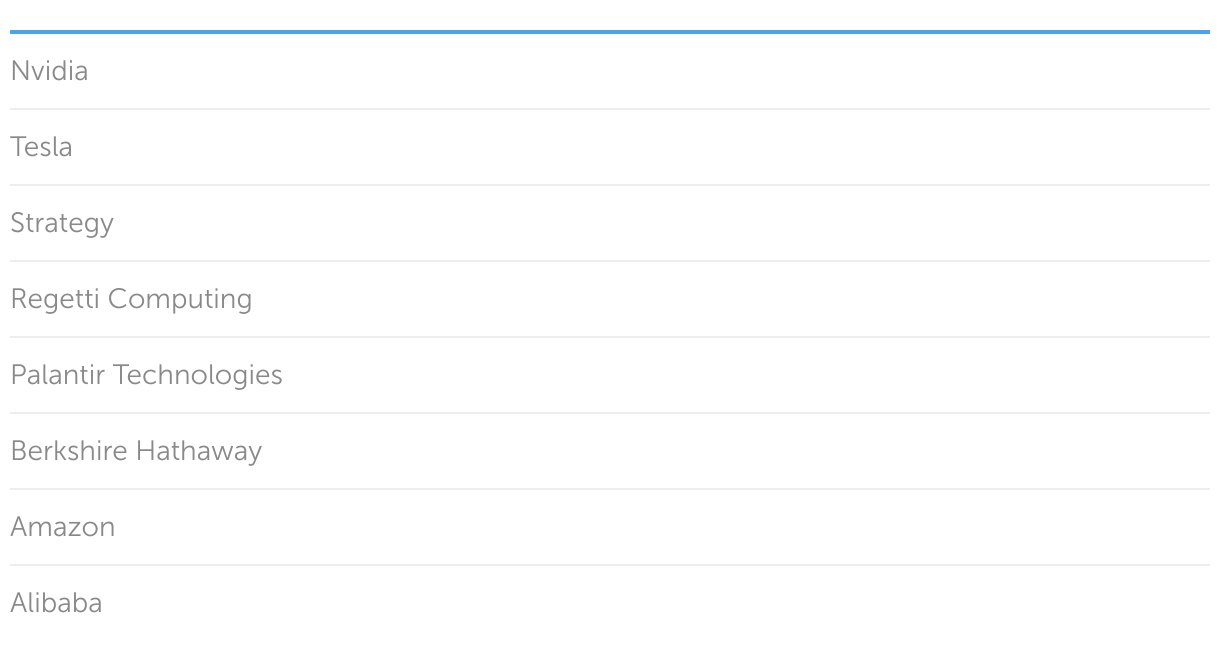Click the word Hathaway in the list

pos(199,451)
